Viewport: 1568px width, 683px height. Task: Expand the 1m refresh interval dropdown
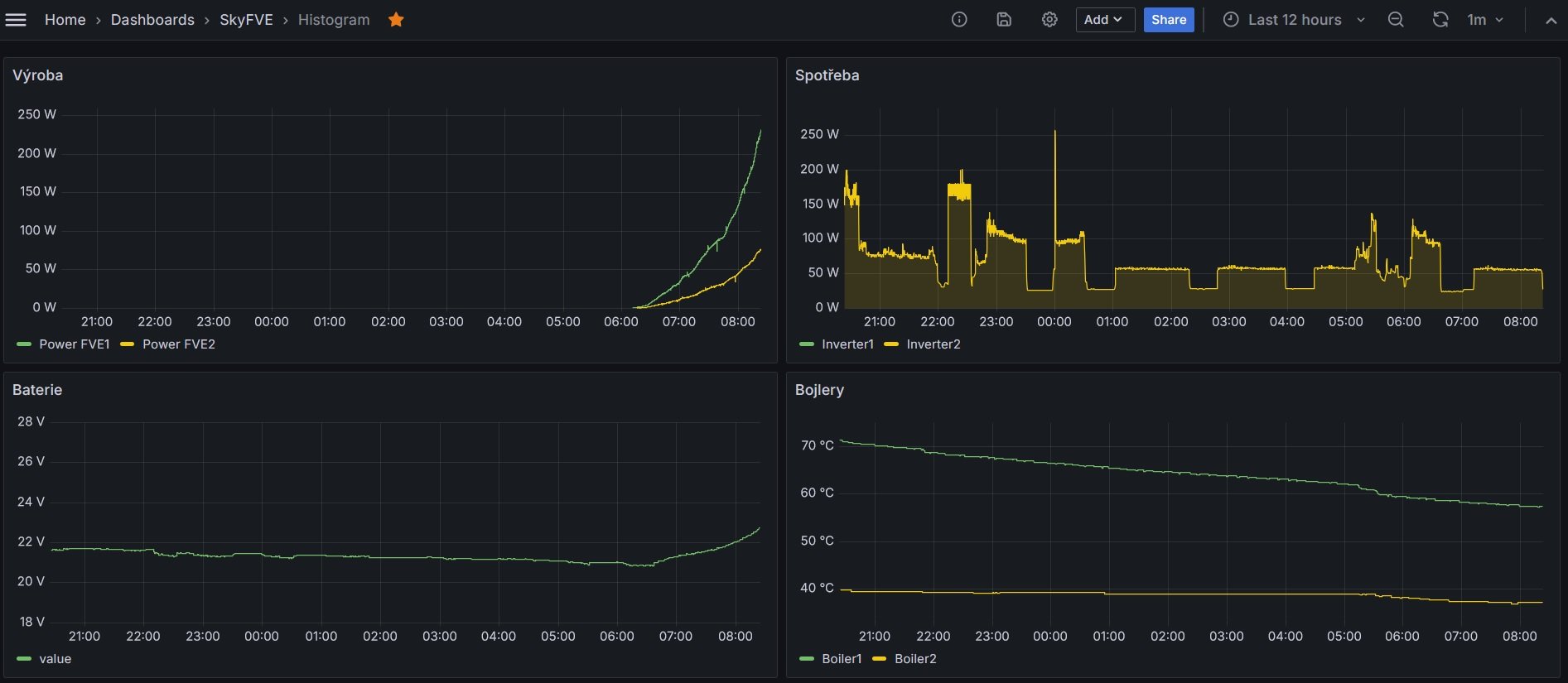point(1486,20)
